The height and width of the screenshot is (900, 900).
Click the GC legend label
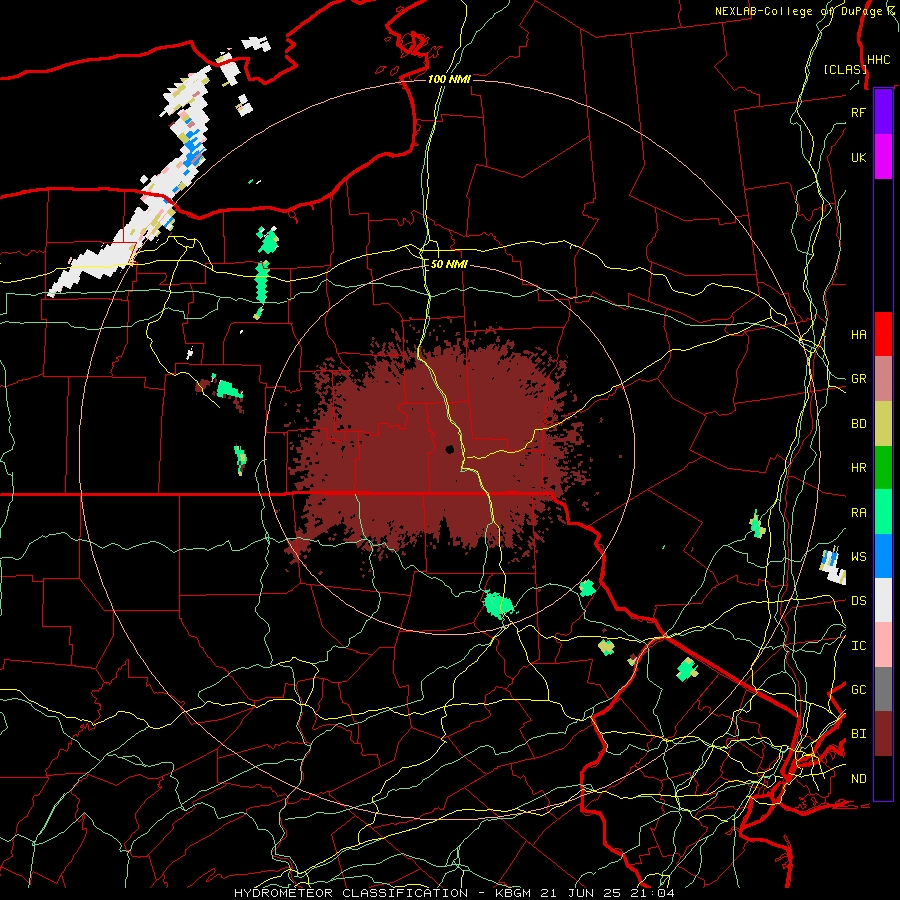pyautogui.click(x=858, y=690)
